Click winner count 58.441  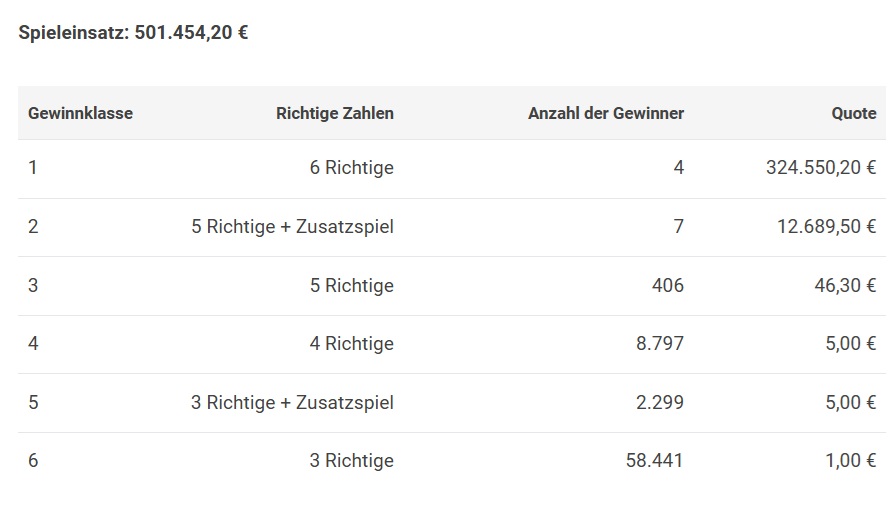(655, 461)
